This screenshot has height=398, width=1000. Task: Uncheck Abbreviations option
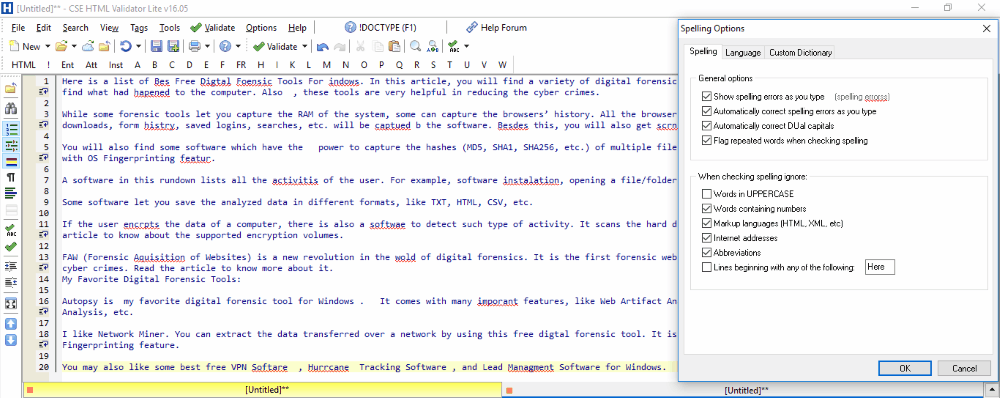click(x=706, y=253)
